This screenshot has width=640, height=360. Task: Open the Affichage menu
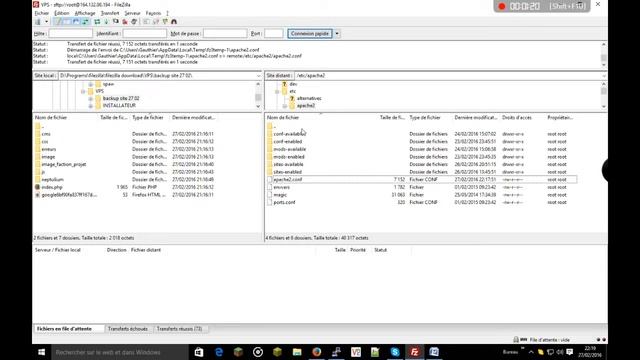85,13
